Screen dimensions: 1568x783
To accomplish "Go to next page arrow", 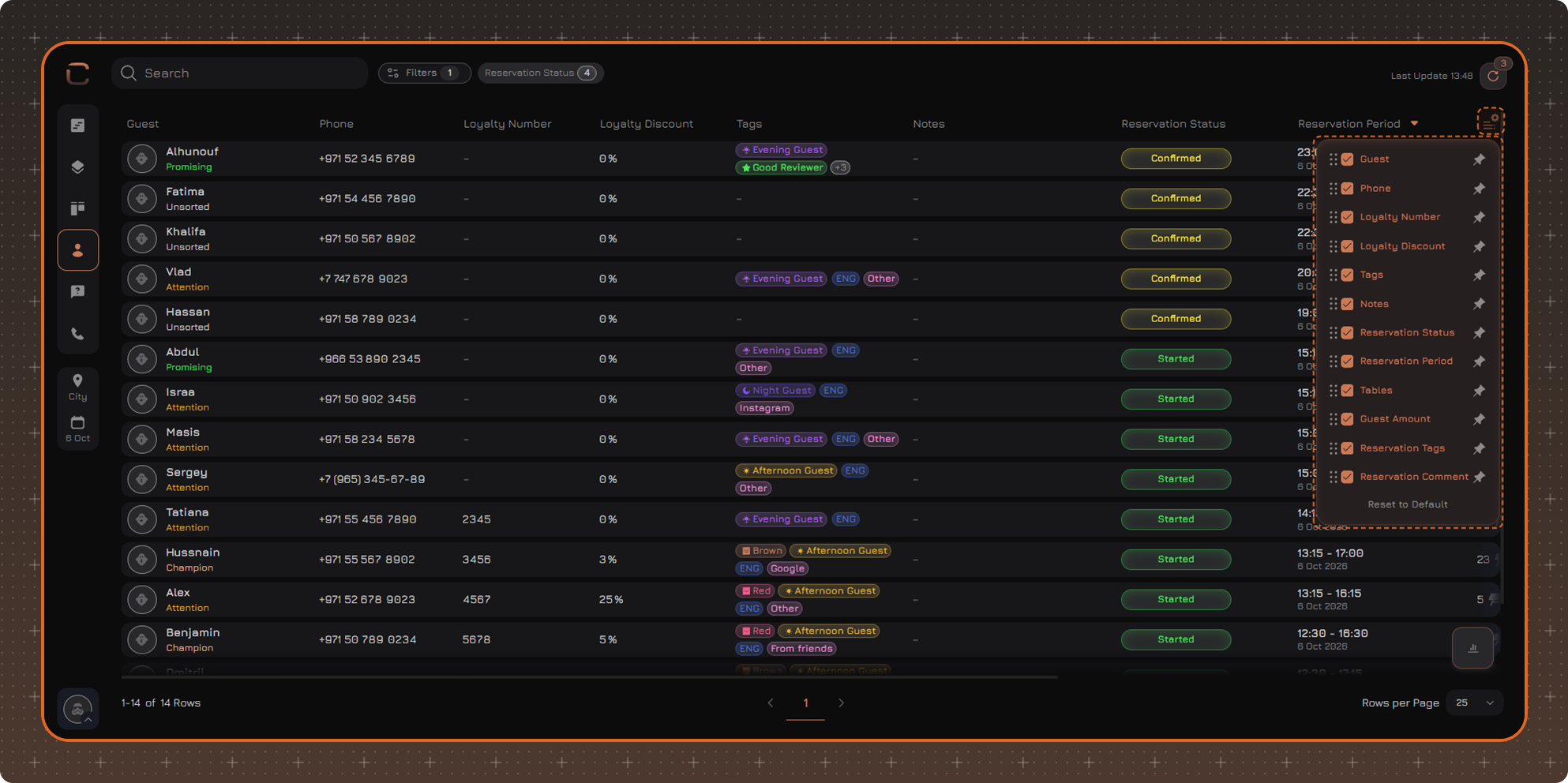I will (841, 702).
